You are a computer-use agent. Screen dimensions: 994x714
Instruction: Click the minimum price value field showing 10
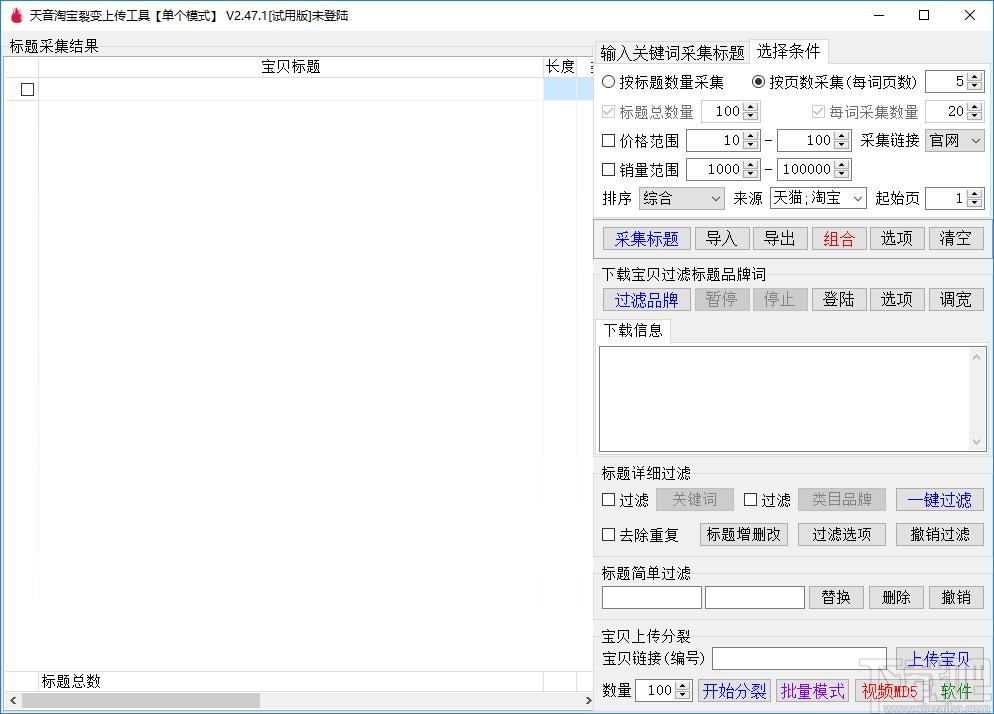point(715,140)
